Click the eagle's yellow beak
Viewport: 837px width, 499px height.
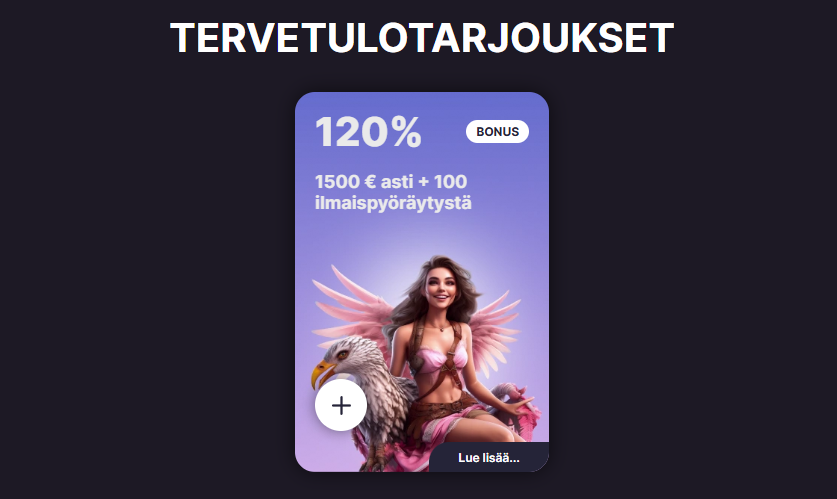click(322, 373)
